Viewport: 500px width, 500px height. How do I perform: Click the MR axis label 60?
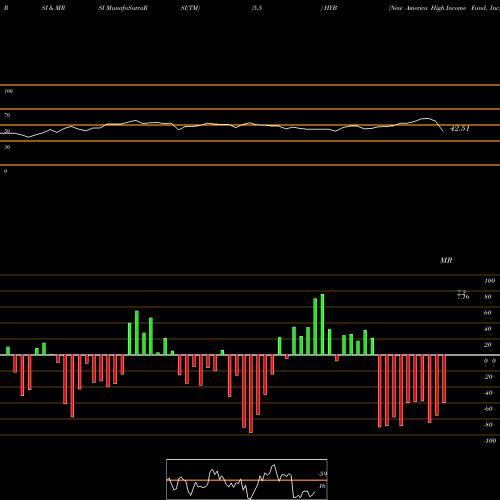pos(488,313)
